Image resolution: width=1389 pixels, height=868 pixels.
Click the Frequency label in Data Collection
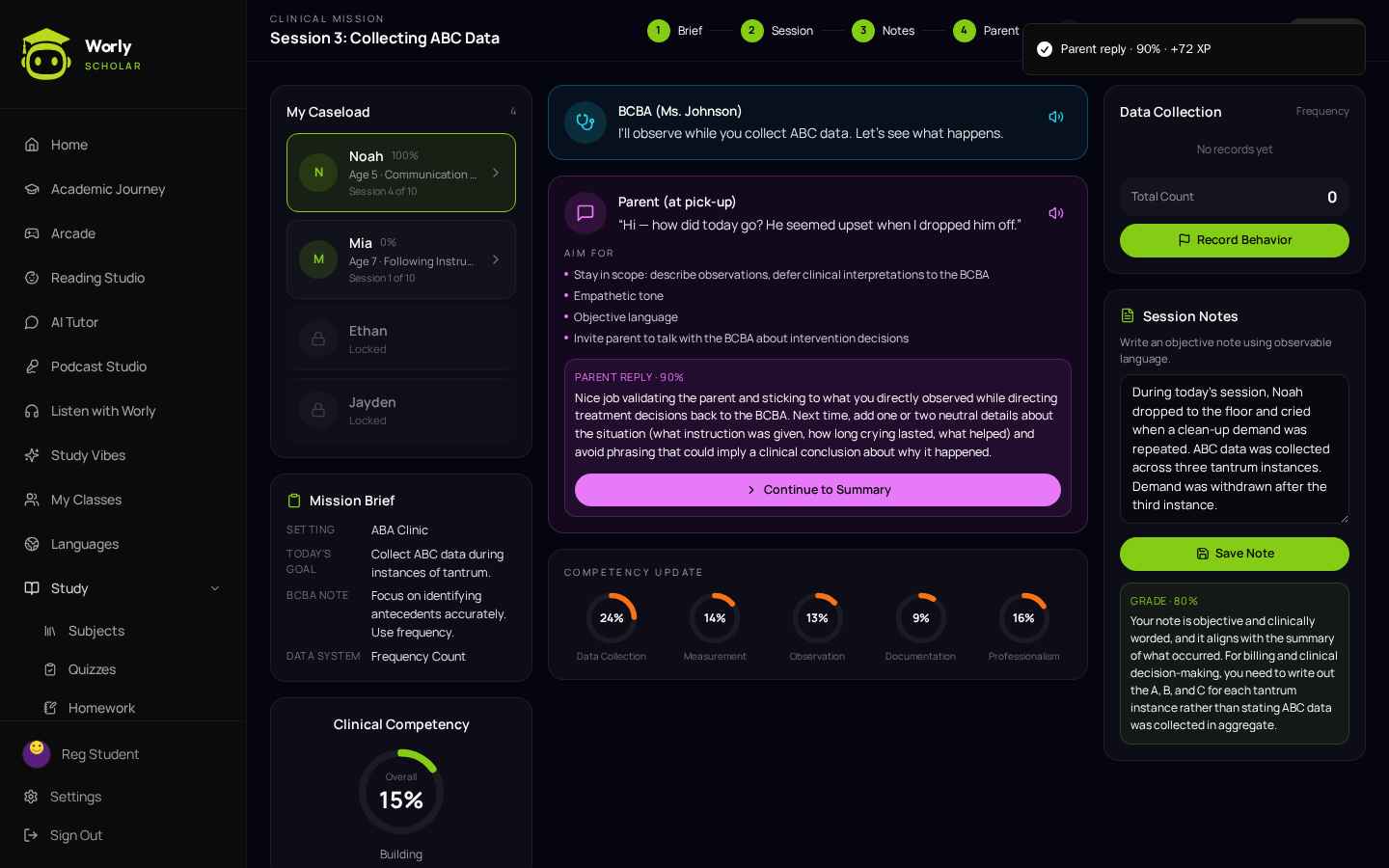click(x=1322, y=112)
